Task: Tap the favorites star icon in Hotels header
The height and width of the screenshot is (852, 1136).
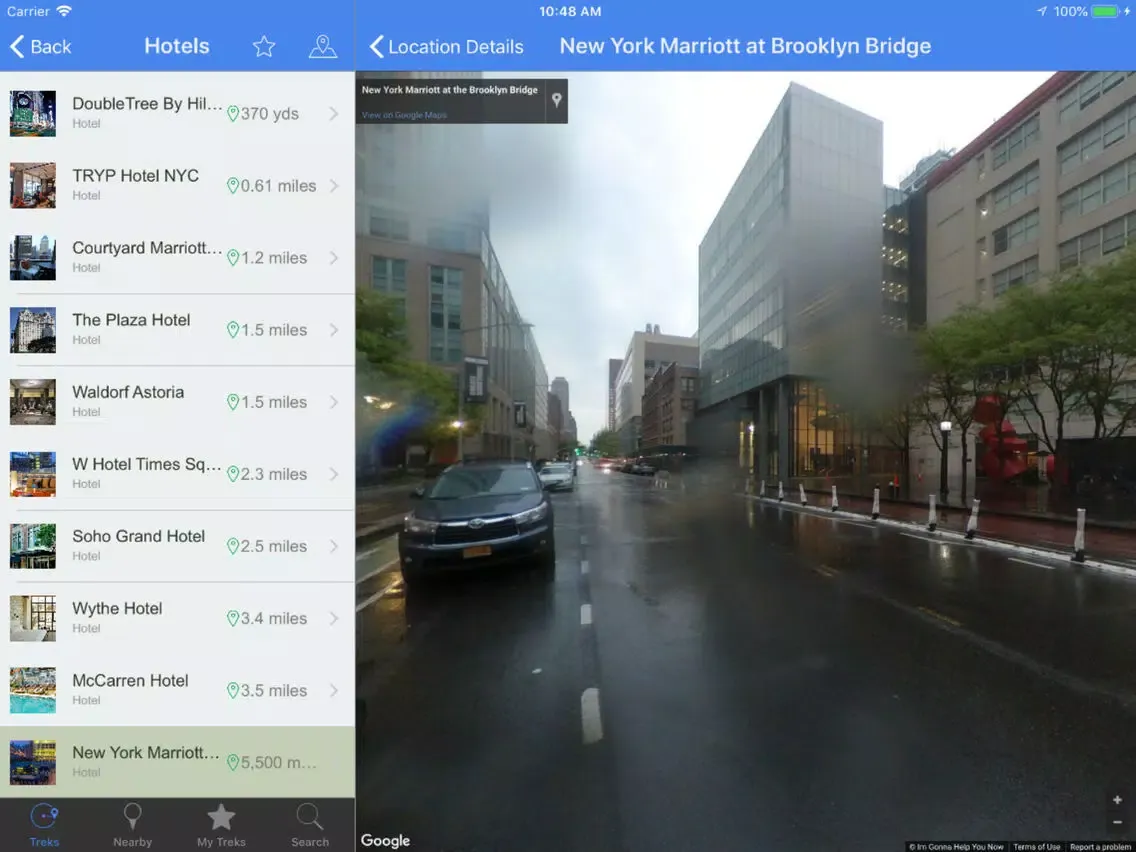Action: pos(264,46)
